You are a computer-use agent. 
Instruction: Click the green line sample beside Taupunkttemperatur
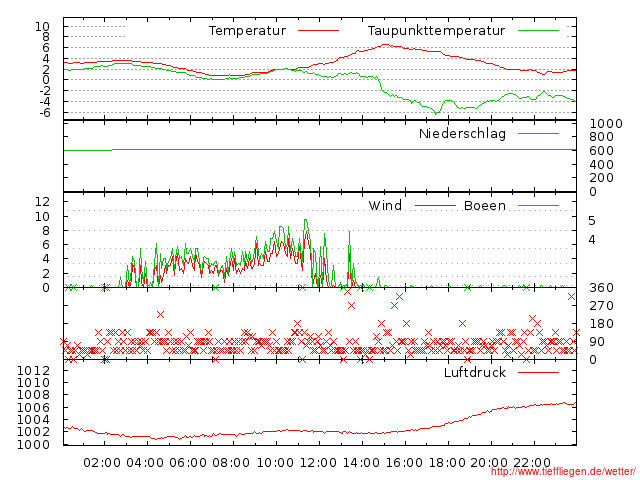(x=538, y=31)
